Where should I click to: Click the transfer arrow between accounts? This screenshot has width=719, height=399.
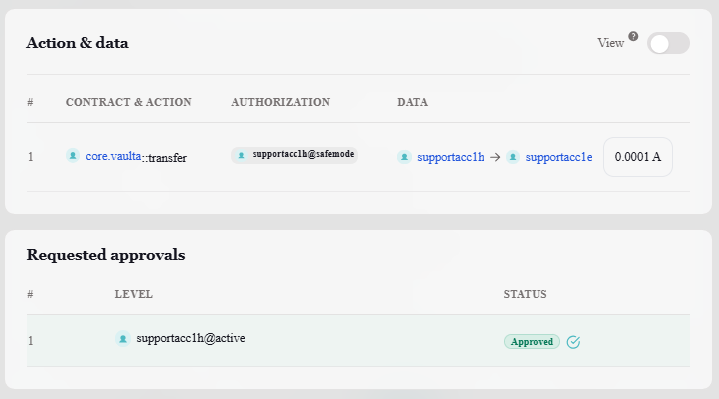pyautogui.click(x=495, y=157)
